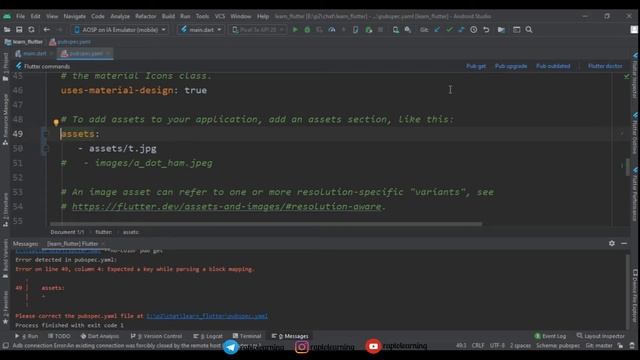640x360 pixels.
Task: Click the Instagram overlay icon
Action: [302, 347]
